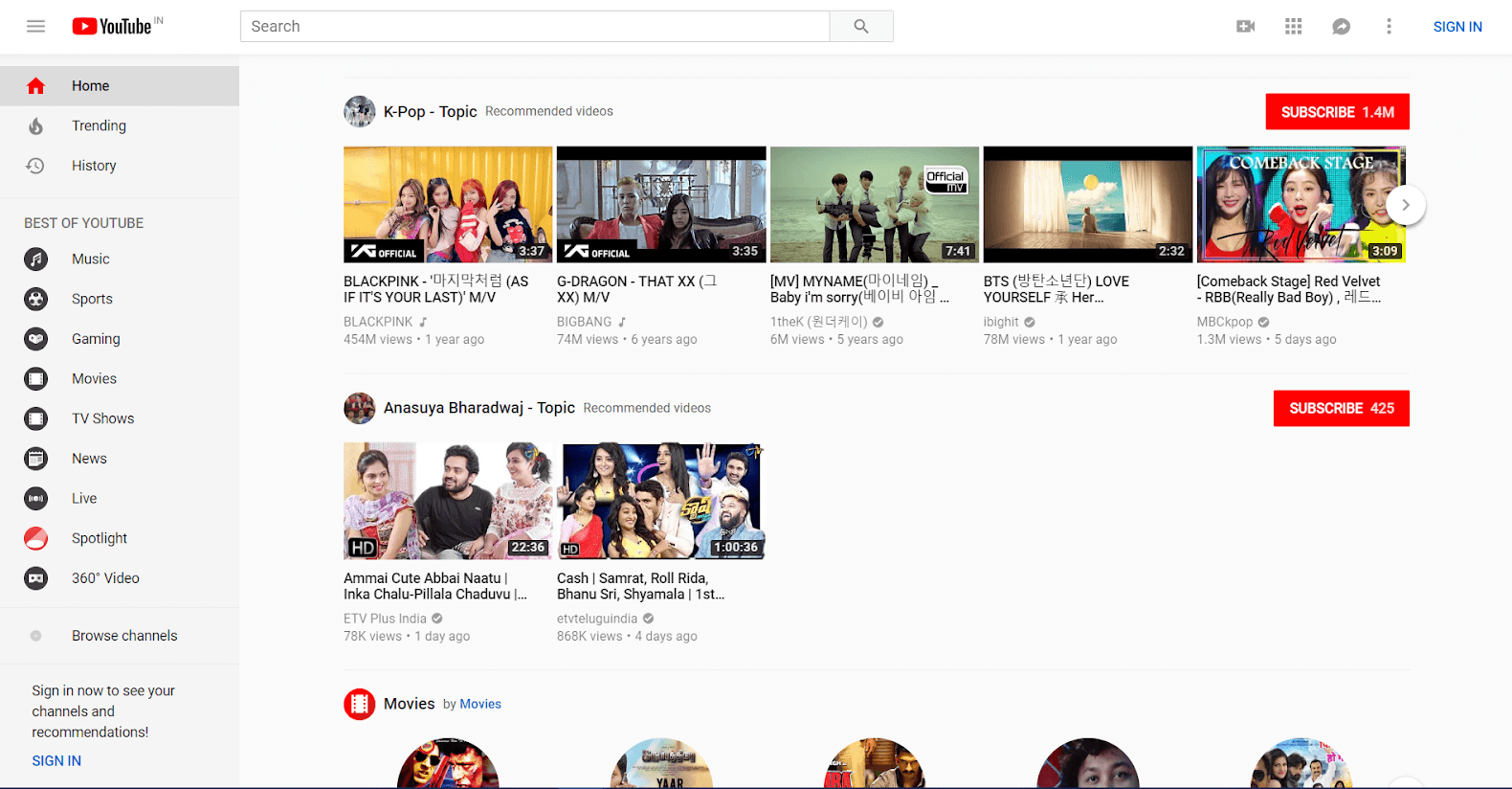Open the YouTube apps grid icon
The width and height of the screenshot is (1512, 789).
coord(1293,26)
